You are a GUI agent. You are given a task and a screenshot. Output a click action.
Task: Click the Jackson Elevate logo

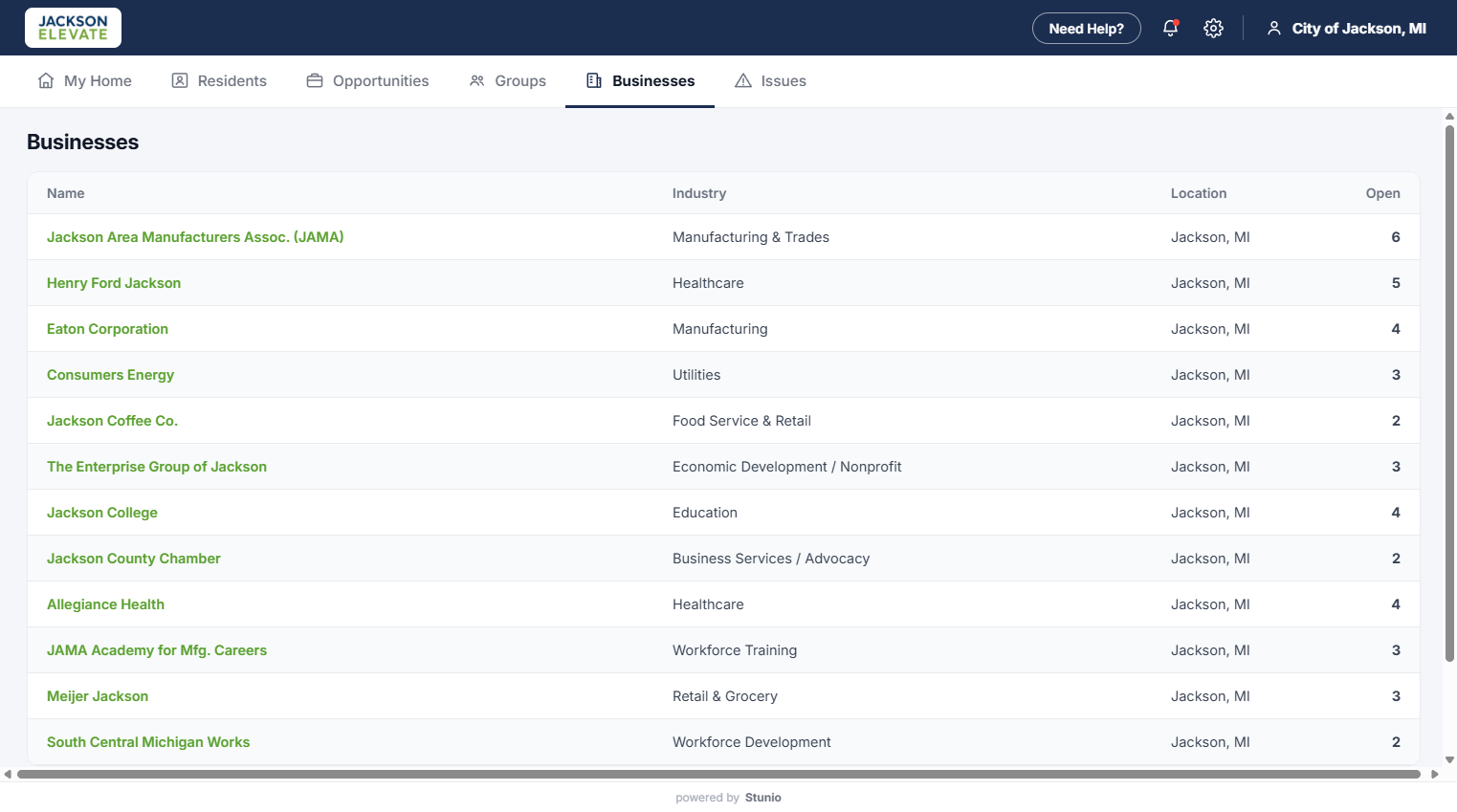(73, 28)
